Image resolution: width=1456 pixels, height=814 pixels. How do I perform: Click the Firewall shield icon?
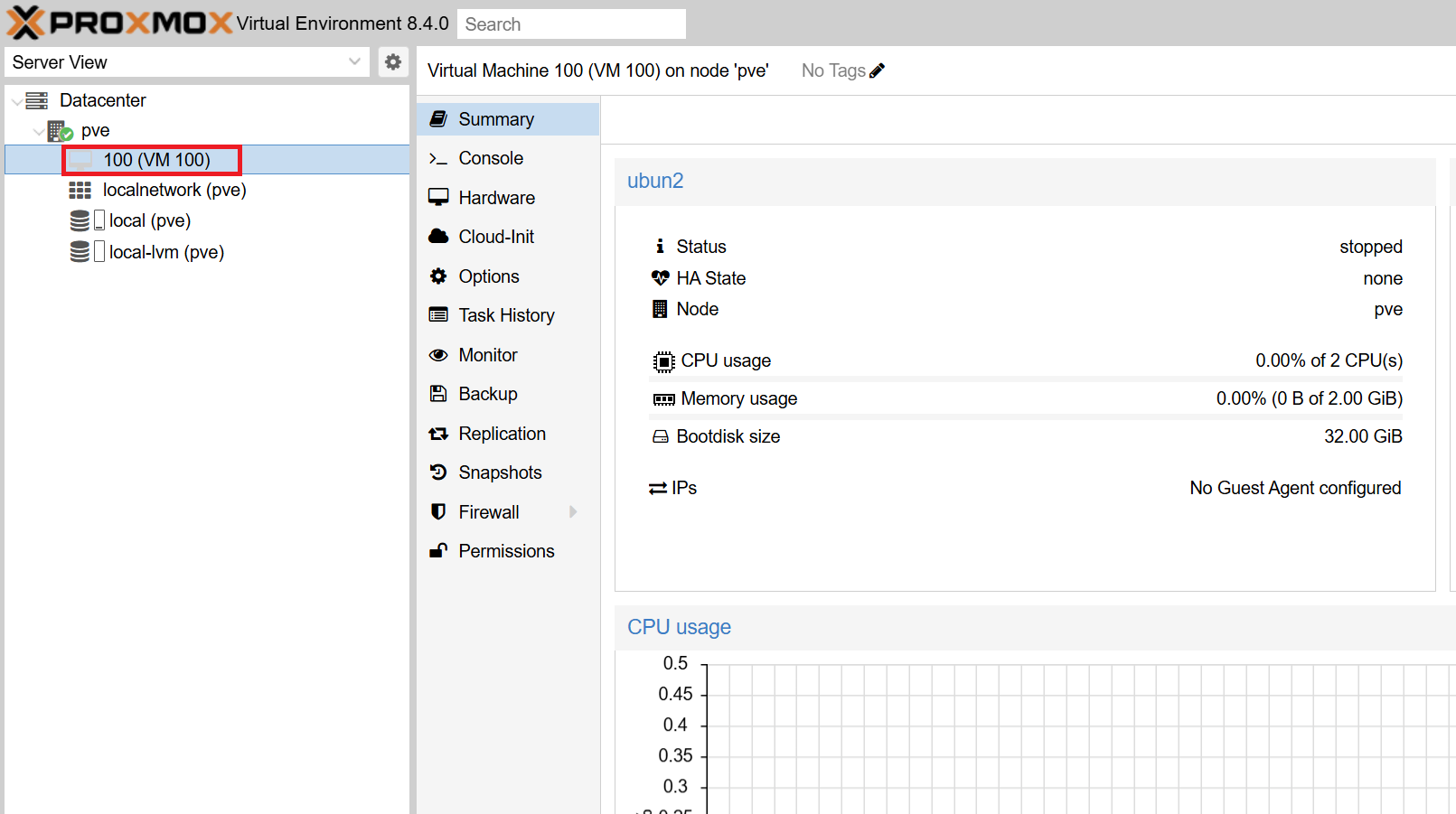point(438,512)
